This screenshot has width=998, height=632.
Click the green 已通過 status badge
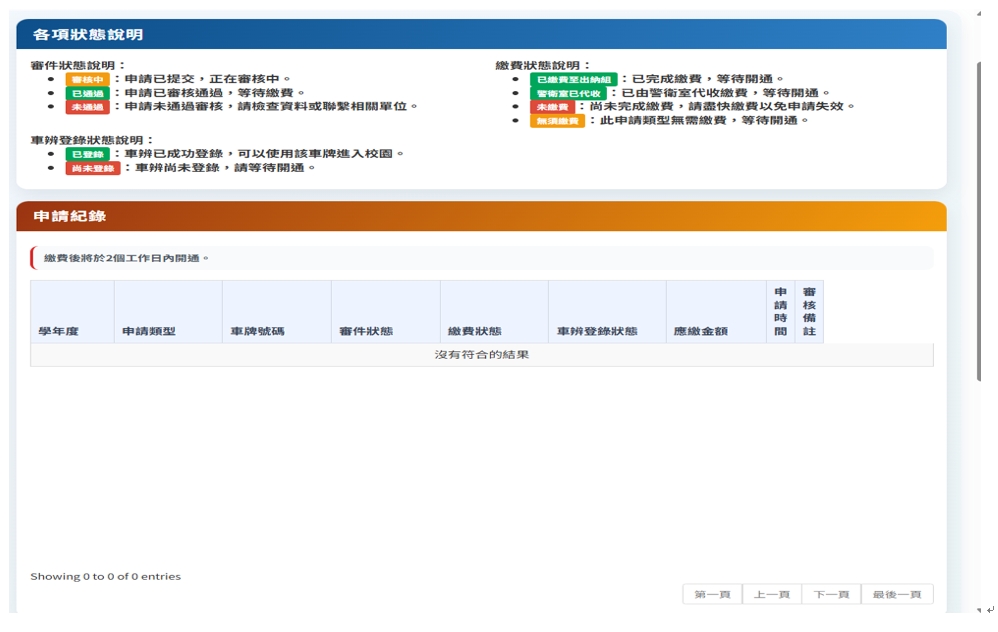pos(87,94)
